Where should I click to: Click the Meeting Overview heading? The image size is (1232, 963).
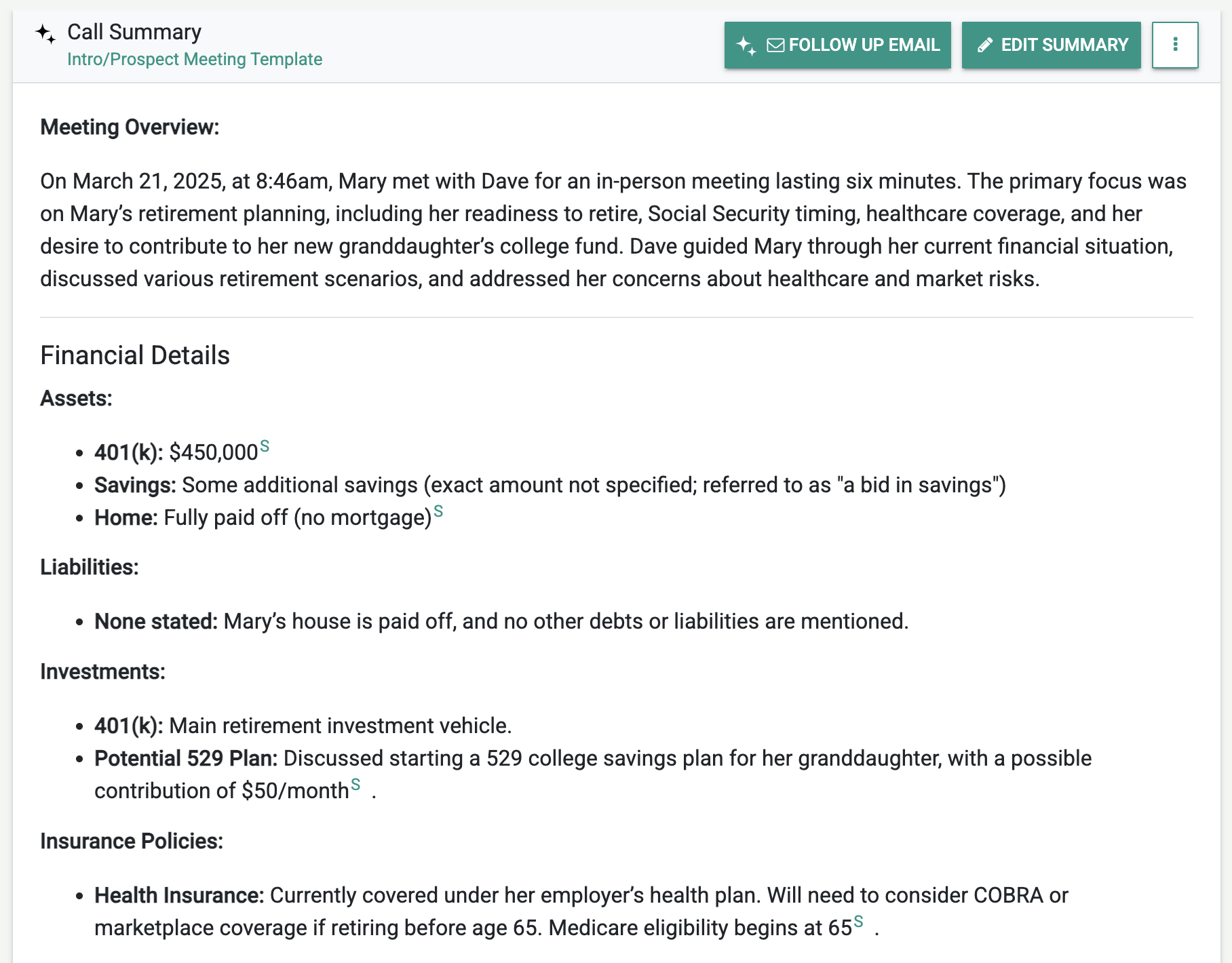(130, 127)
